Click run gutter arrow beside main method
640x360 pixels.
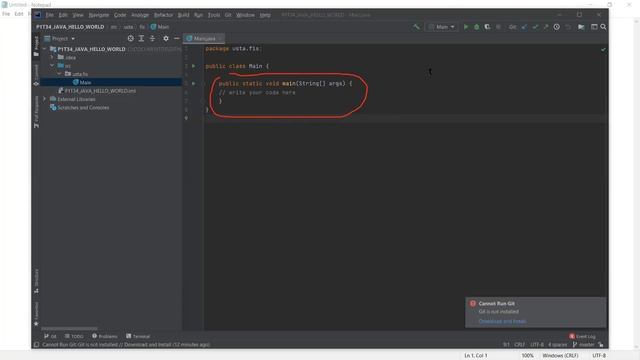[x=193, y=83]
